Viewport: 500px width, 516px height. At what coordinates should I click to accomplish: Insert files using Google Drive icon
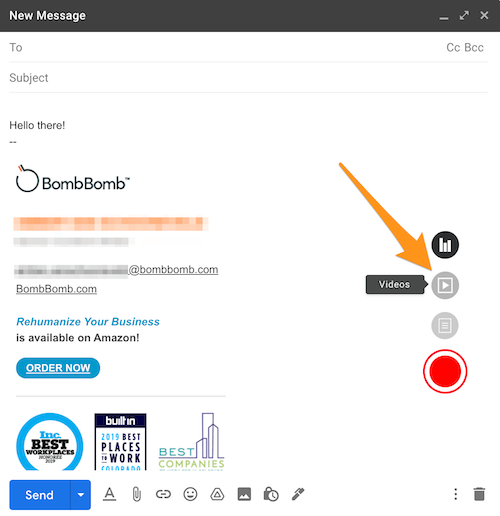217,494
